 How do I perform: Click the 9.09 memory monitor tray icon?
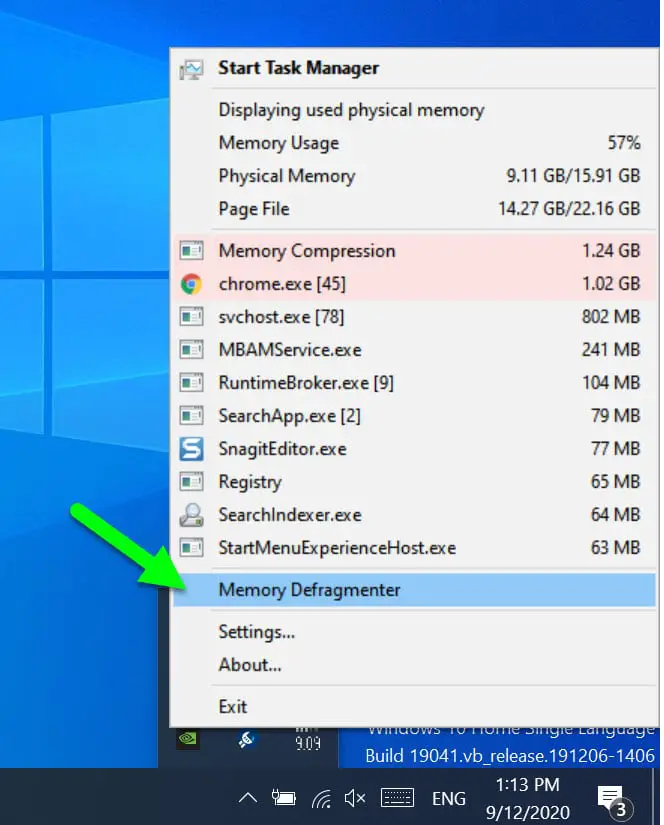click(308, 739)
